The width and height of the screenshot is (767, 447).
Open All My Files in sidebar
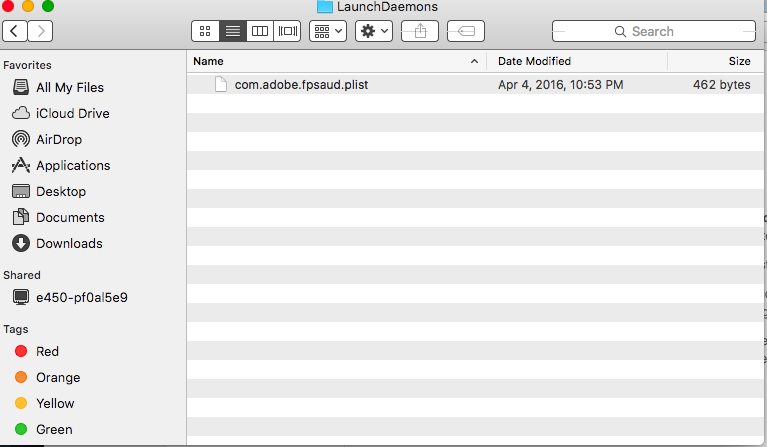click(x=70, y=88)
